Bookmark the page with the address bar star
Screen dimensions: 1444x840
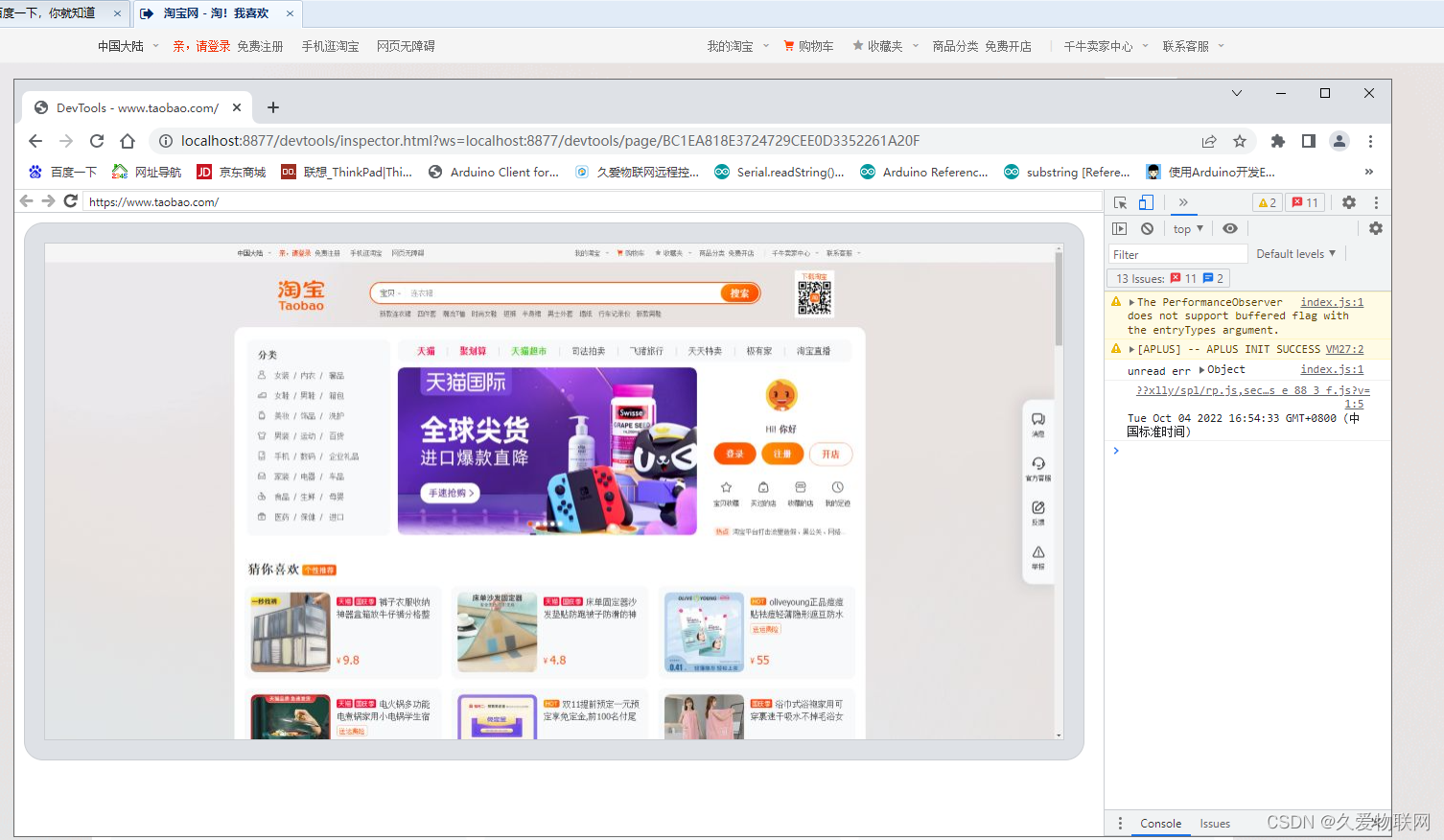point(1241,140)
